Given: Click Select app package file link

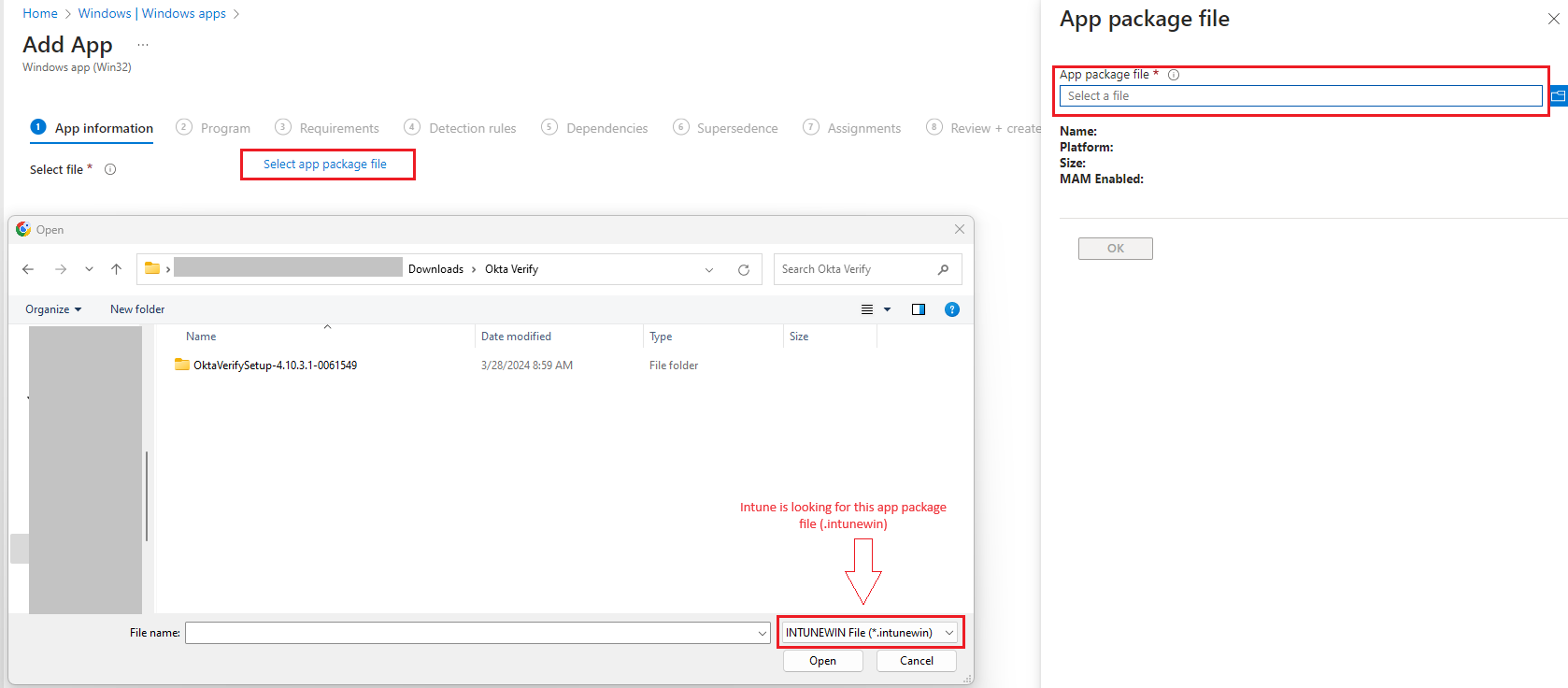Looking at the screenshot, I should pos(325,165).
